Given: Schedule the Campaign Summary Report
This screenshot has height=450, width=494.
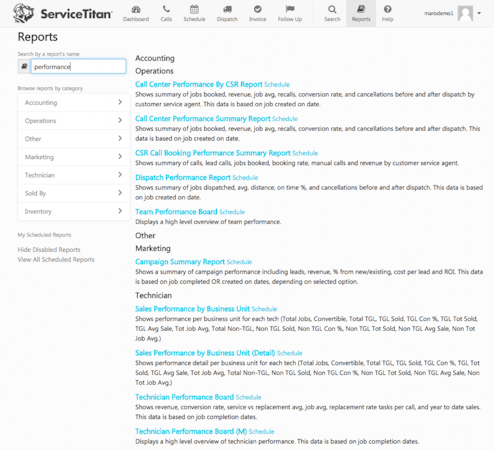Looking at the screenshot, I should coord(239,262).
